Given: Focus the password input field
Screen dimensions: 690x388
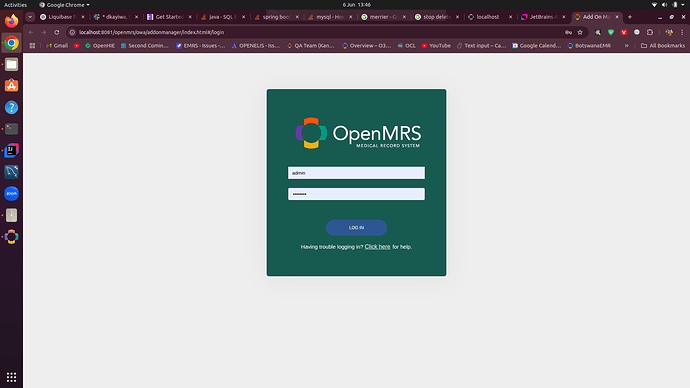Looking at the screenshot, I should tap(356, 194).
